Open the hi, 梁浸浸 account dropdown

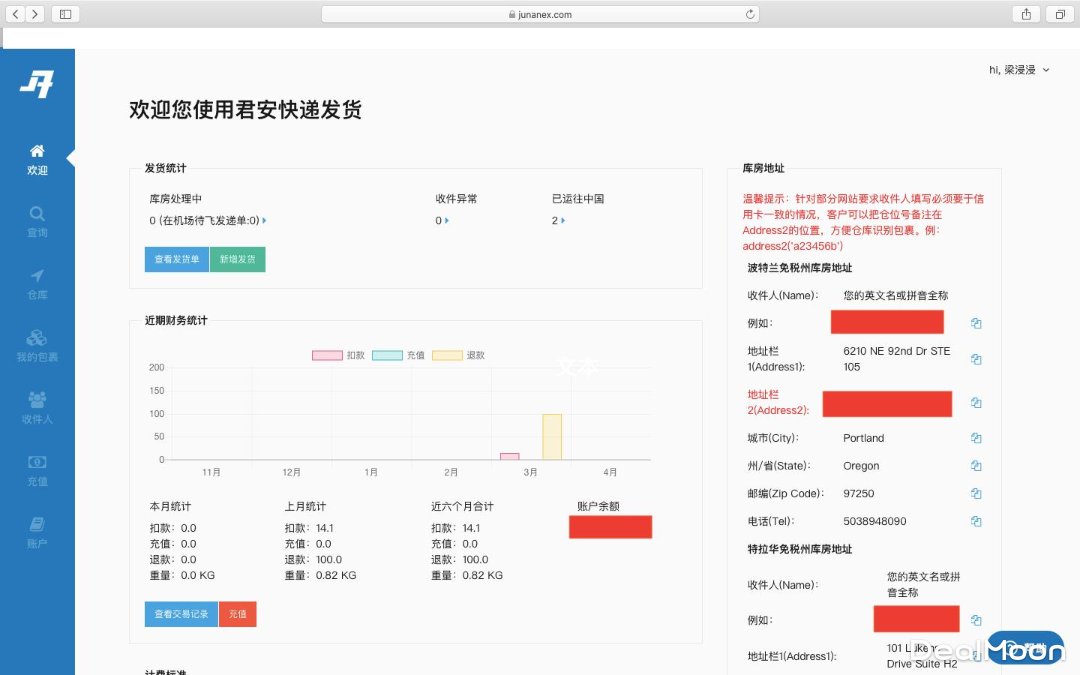tap(1019, 70)
